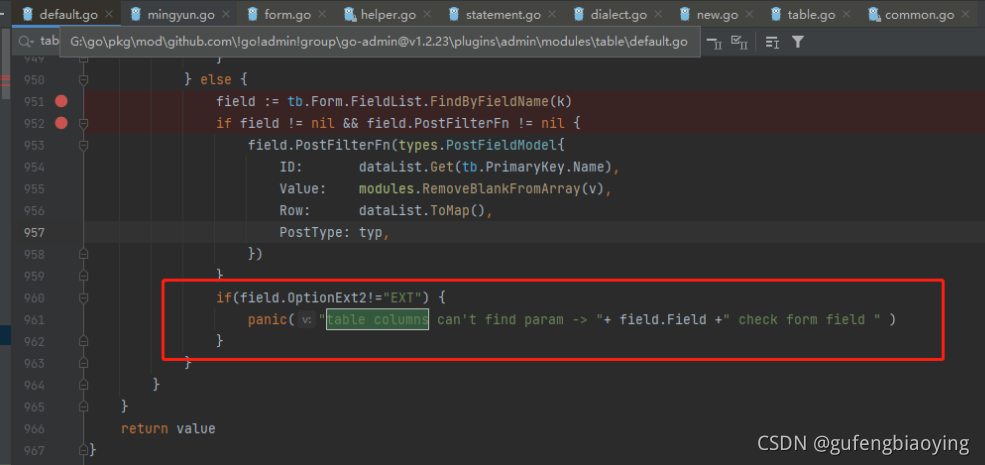
Task: Click line number 966 in the gutter
Action: pyautogui.click(x=34, y=429)
